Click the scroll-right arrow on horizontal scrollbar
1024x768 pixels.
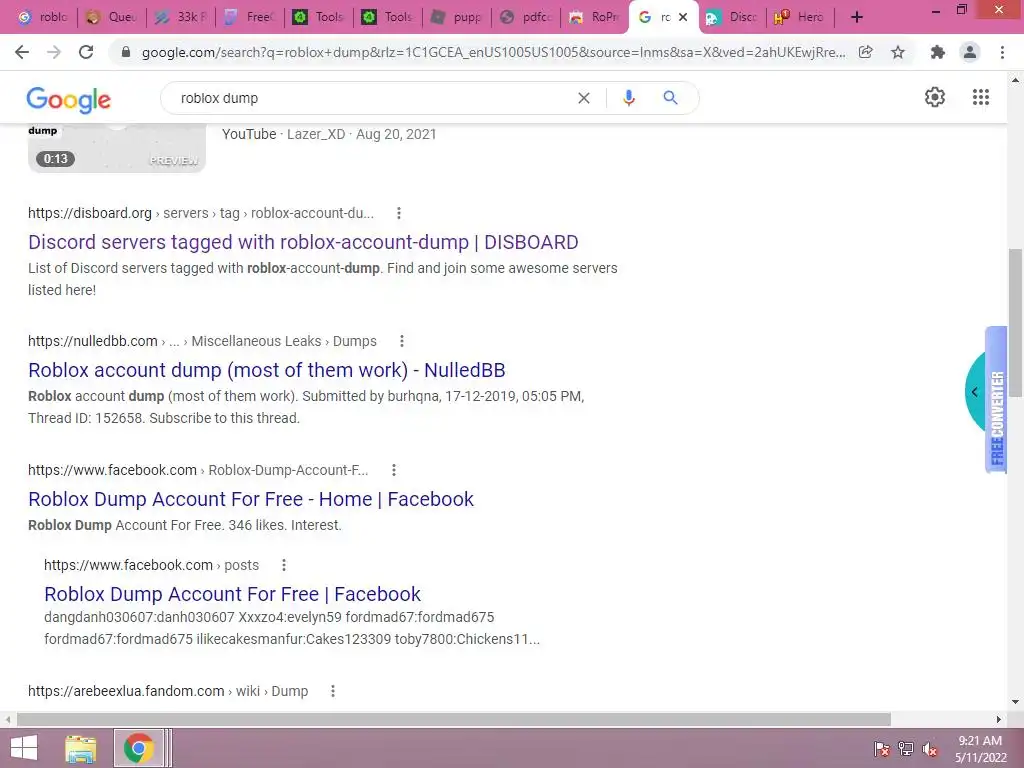999,719
